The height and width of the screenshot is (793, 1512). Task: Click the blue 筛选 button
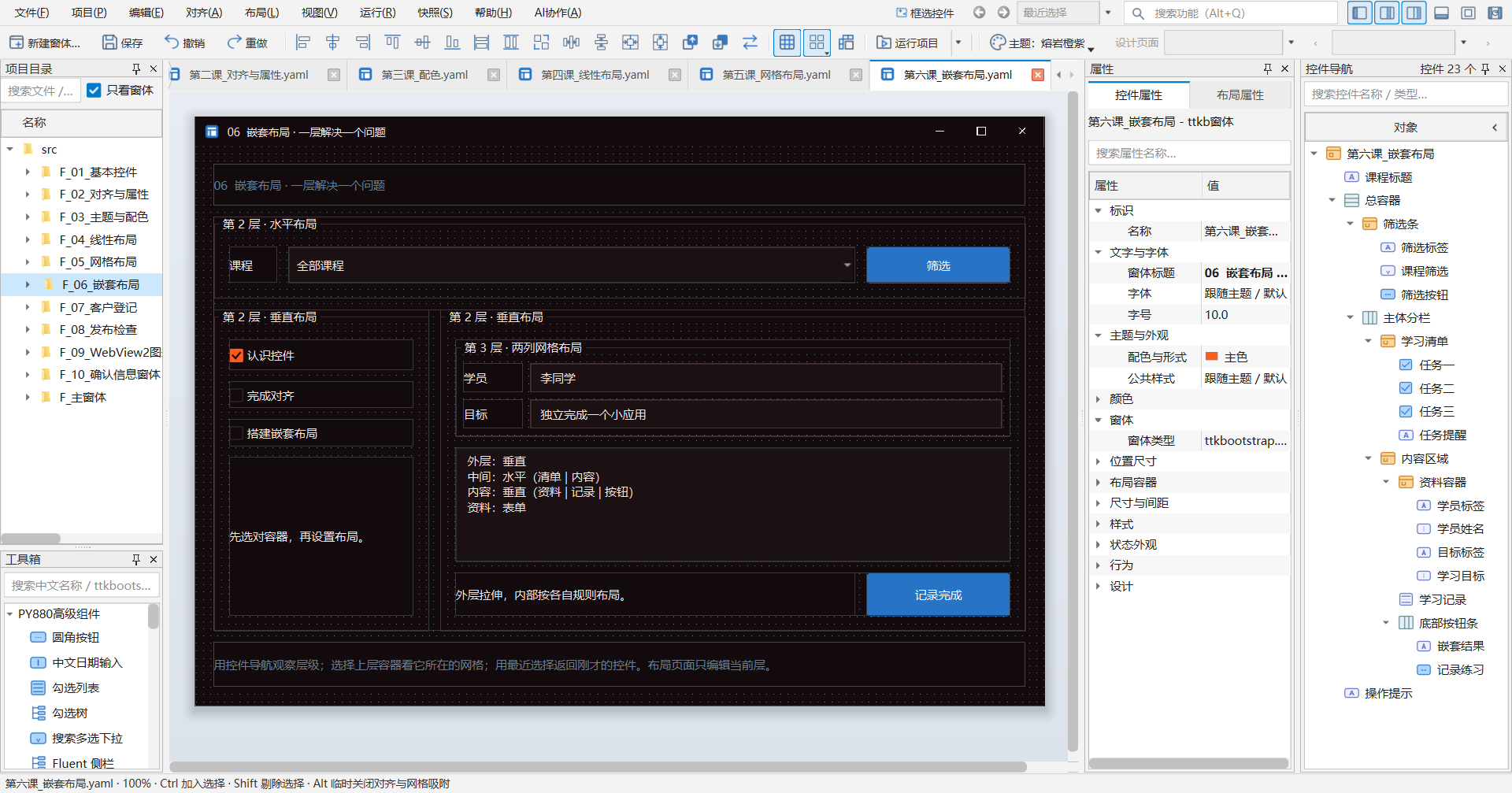coord(938,265)
